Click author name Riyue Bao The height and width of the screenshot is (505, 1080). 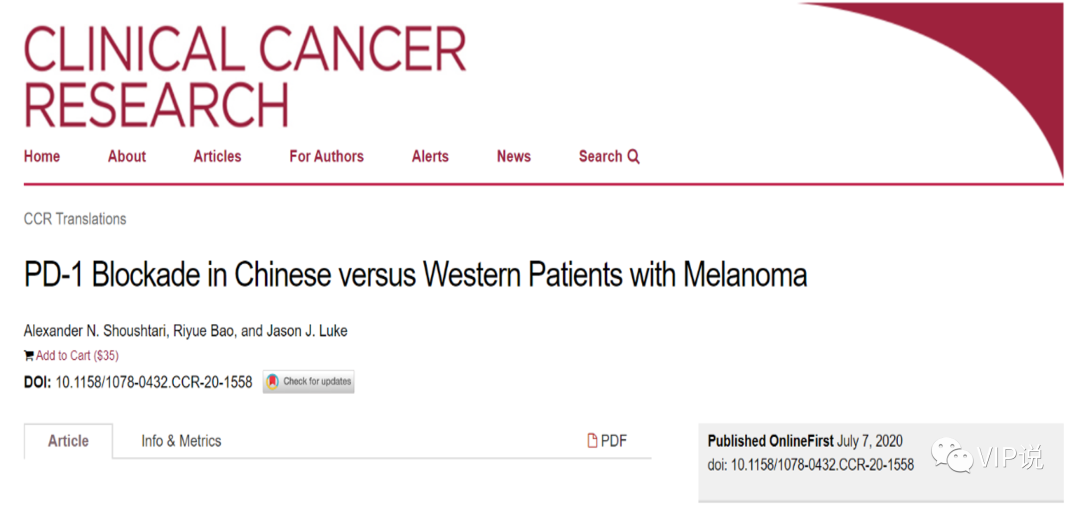click(204, 331)
